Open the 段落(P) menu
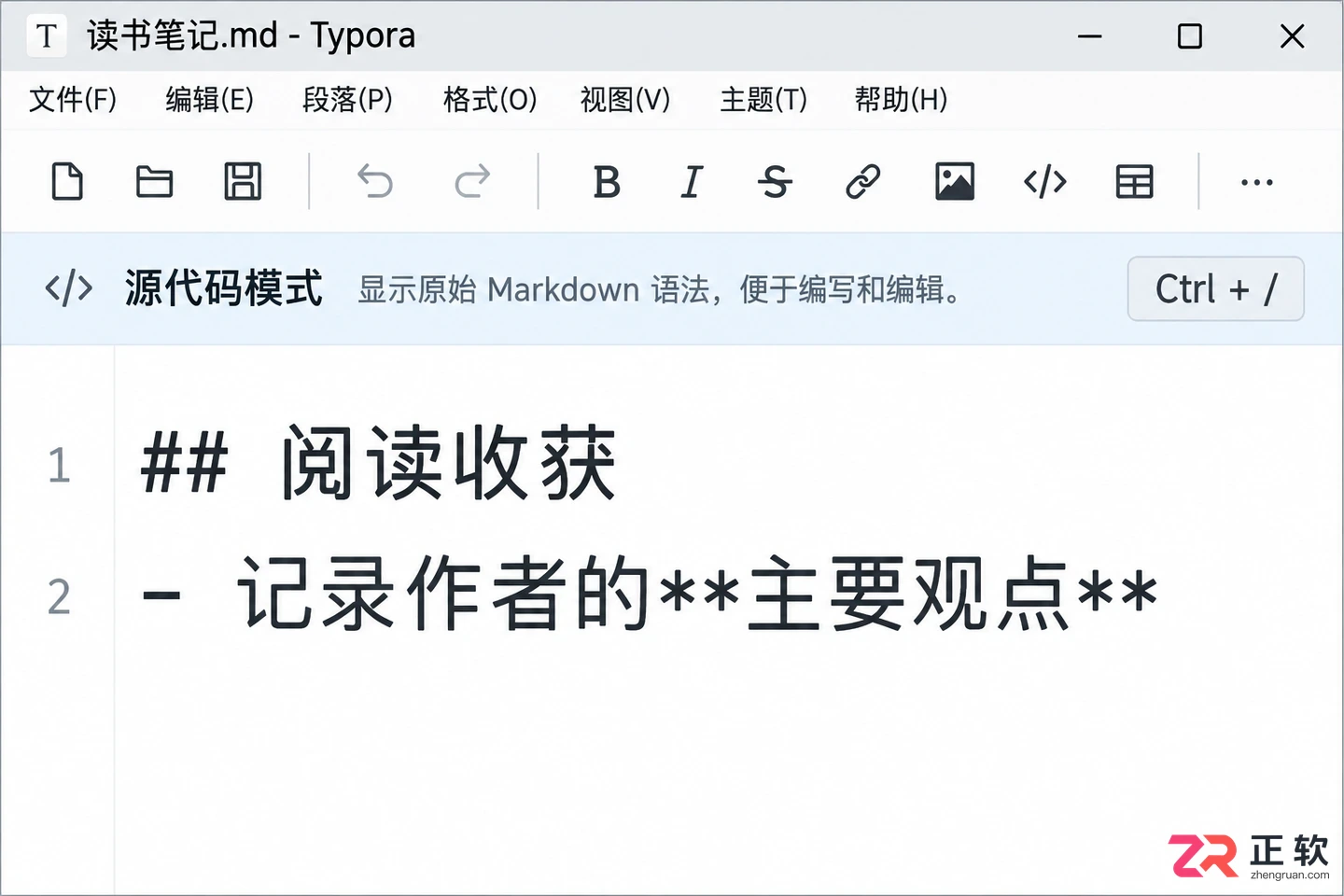1344x896 pixels. pos(348,99)
